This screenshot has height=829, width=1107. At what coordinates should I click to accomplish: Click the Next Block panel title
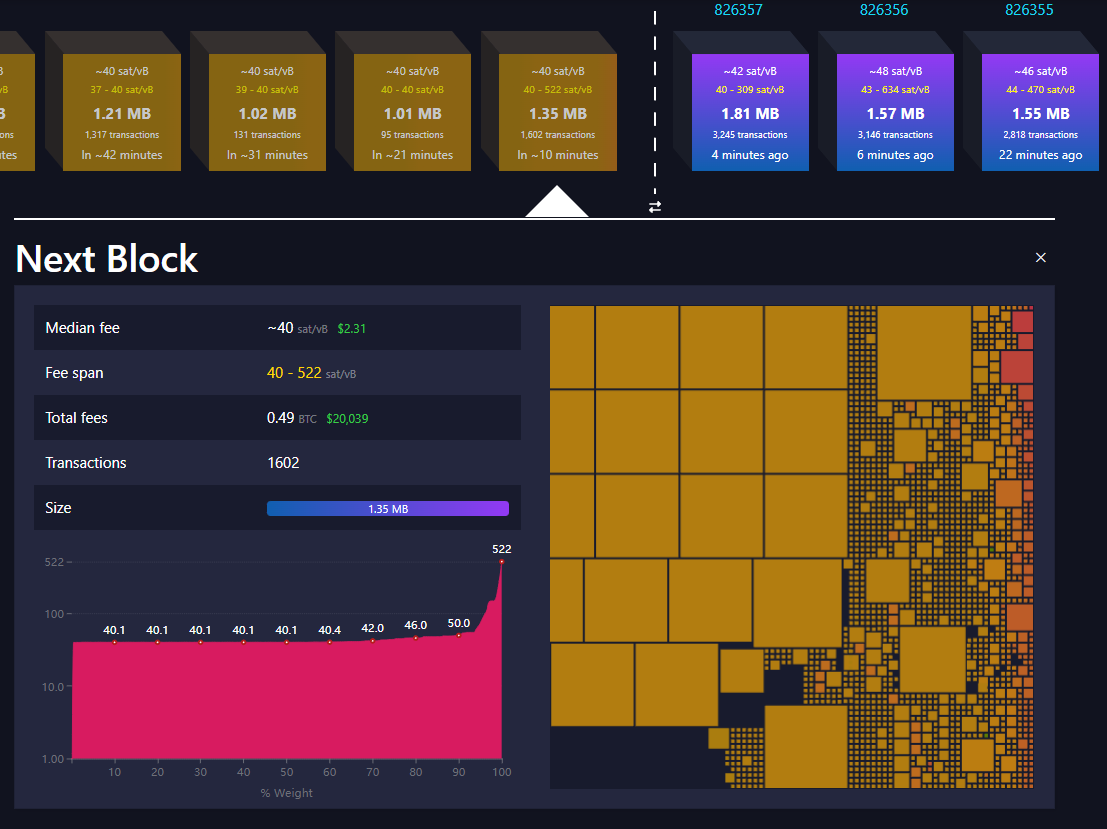pos(106,258)
